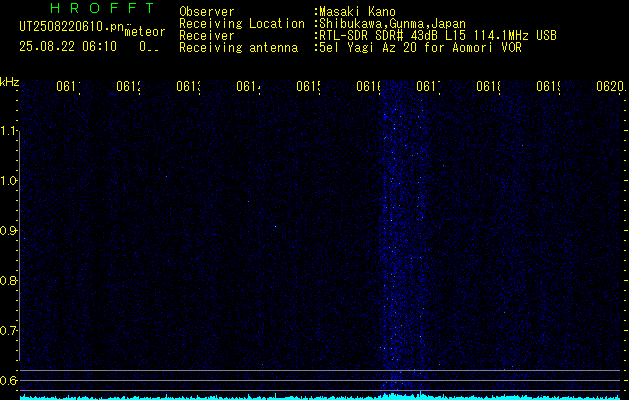Click Shibukawa,Gunma,Japan location text
629x400 pixels.
(x=392, y=24)
